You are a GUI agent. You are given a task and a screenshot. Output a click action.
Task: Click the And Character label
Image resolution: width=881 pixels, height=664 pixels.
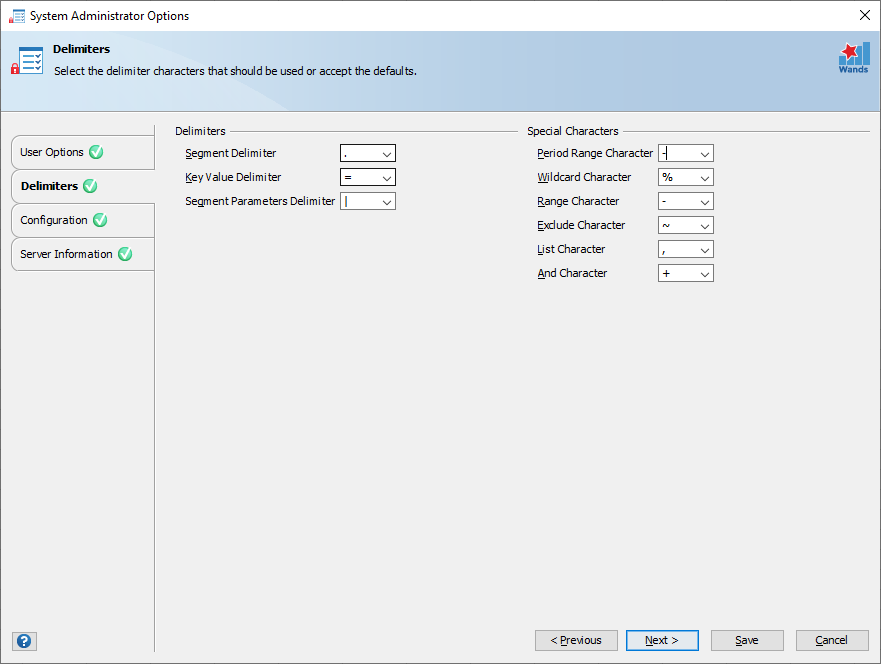572,273
